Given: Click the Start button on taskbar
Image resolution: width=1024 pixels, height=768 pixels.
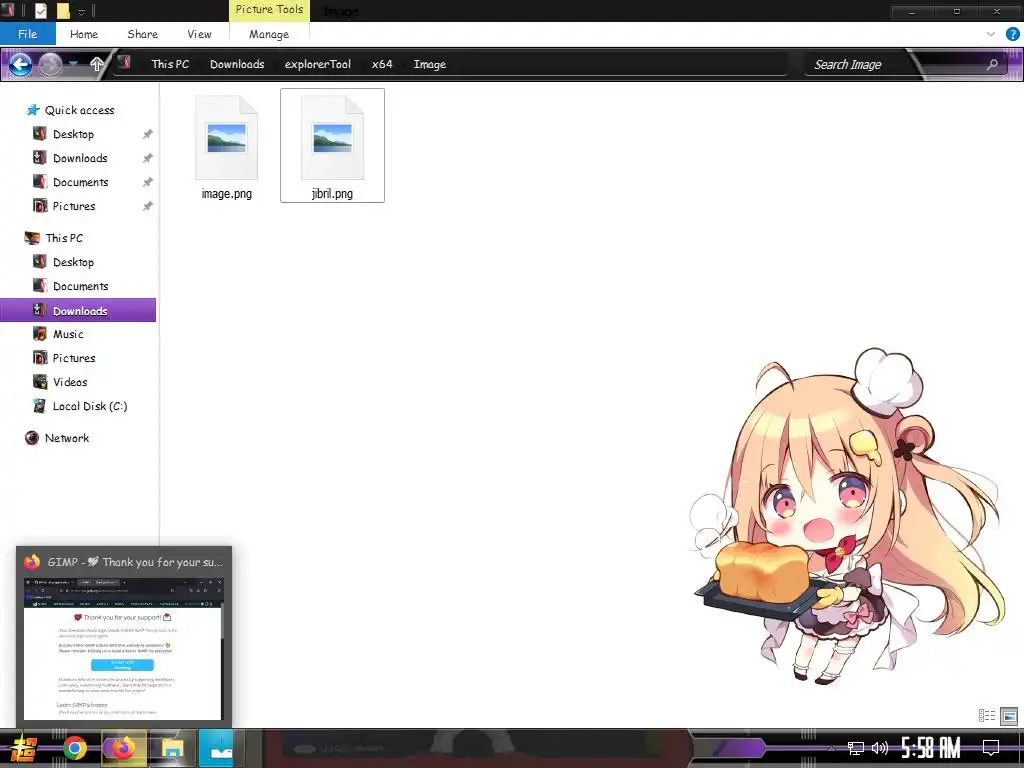Looking at the screenshot, I should (24, 748).
